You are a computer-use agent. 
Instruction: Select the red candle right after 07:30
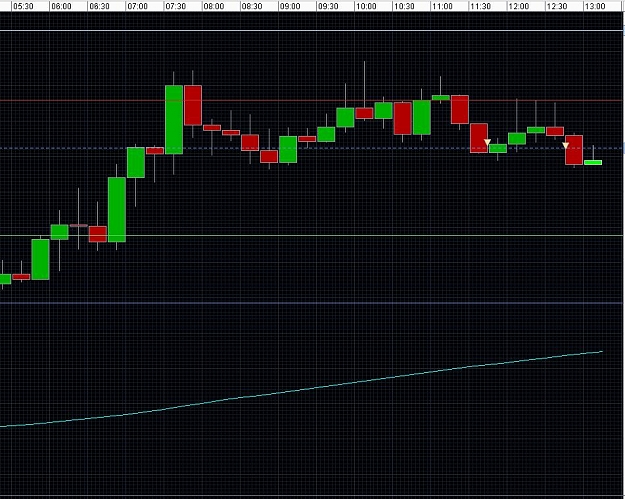pos(193,105)
